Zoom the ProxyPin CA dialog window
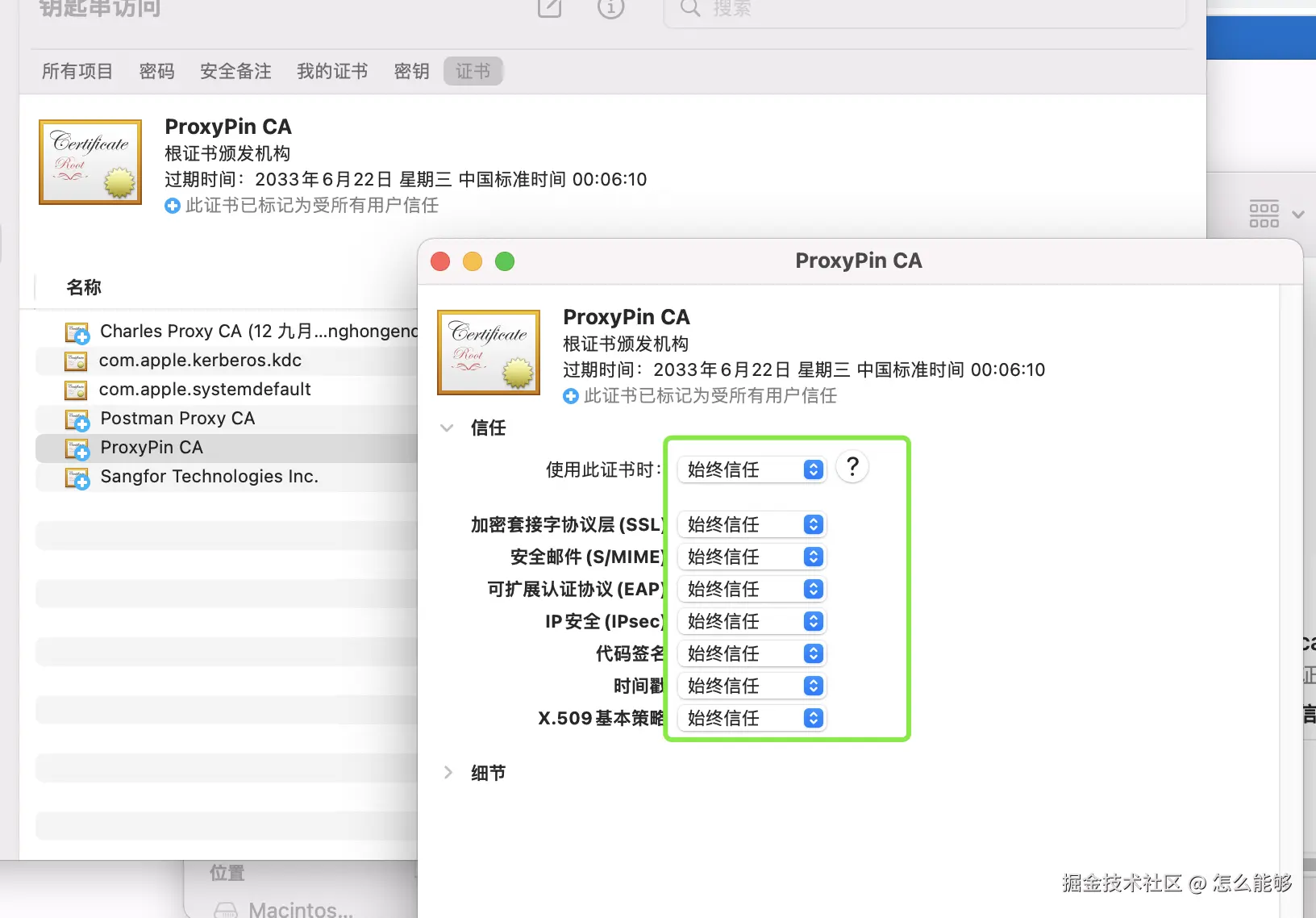 pos(505,261)
